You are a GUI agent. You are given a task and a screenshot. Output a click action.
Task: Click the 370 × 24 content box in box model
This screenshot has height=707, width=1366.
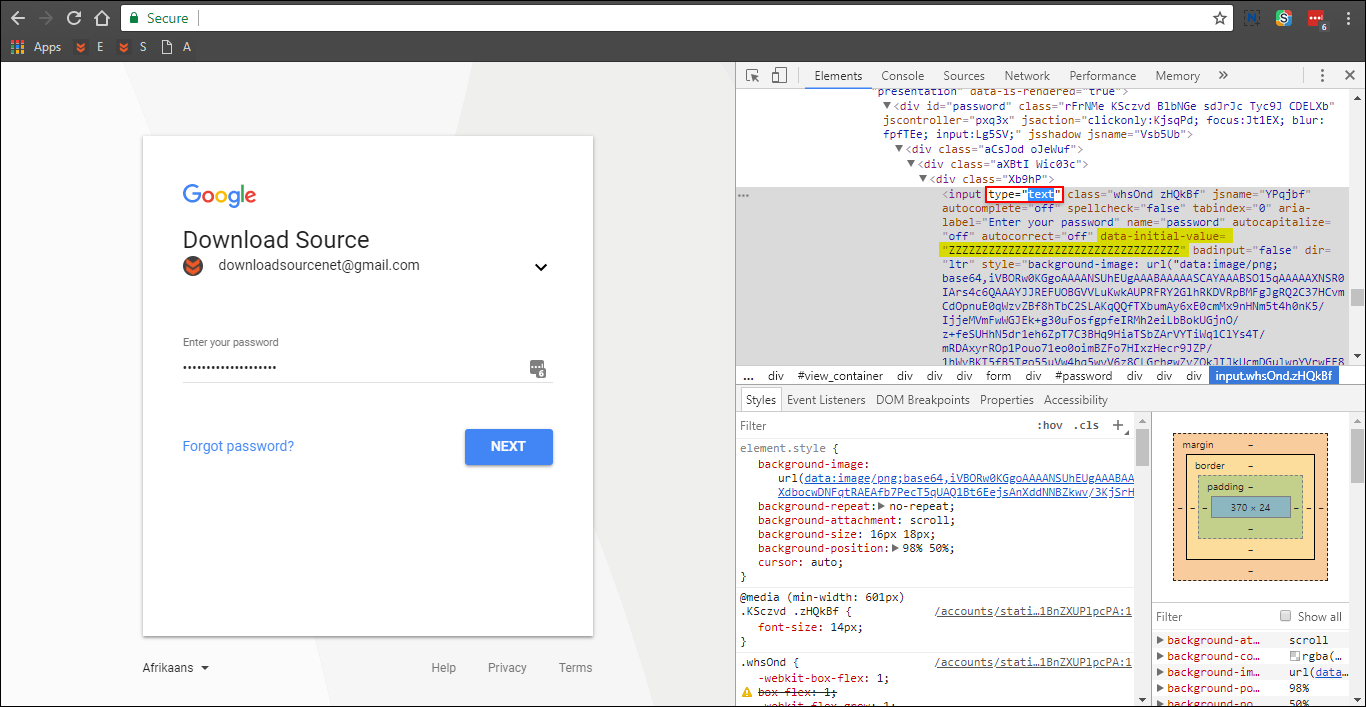point(1252,508)
